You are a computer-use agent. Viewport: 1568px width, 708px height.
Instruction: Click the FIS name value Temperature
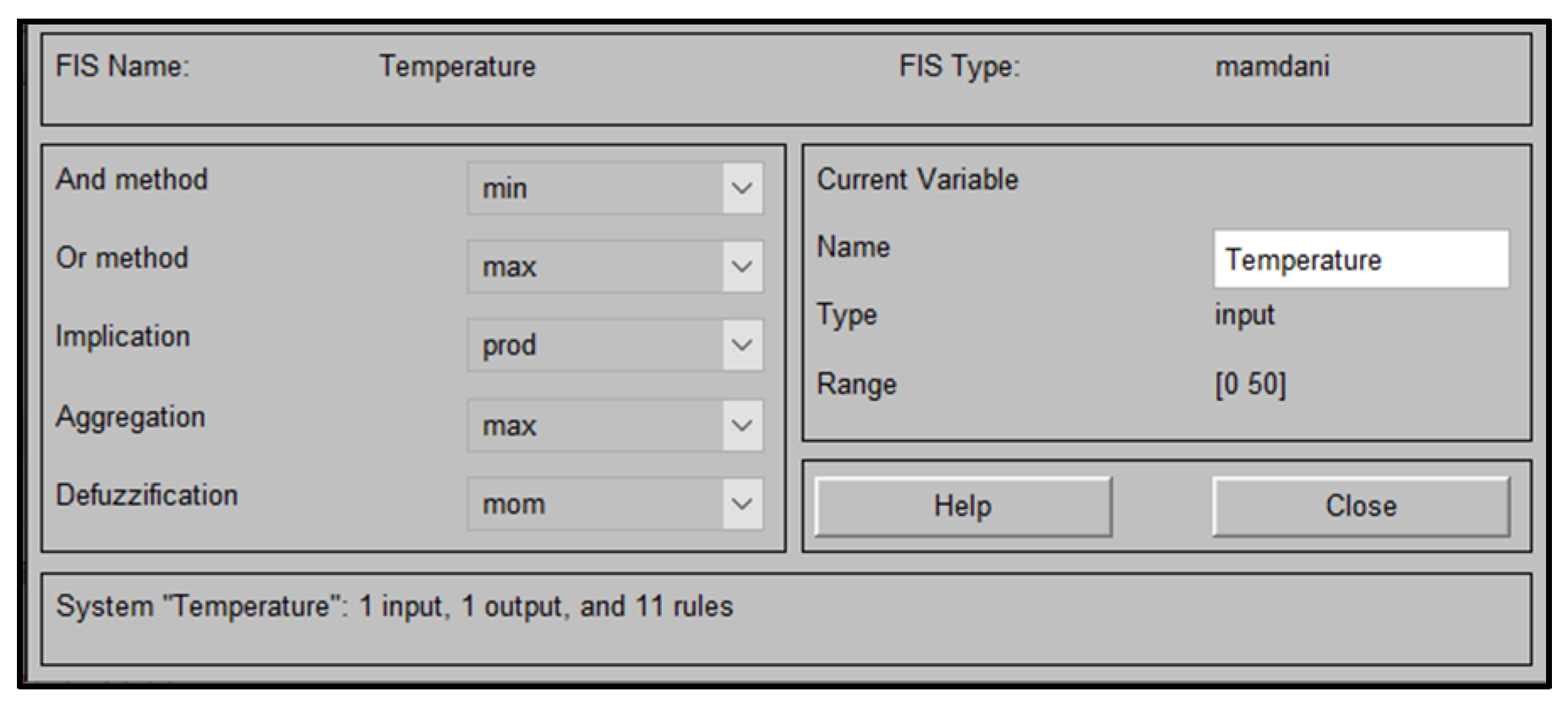[456, 66]
